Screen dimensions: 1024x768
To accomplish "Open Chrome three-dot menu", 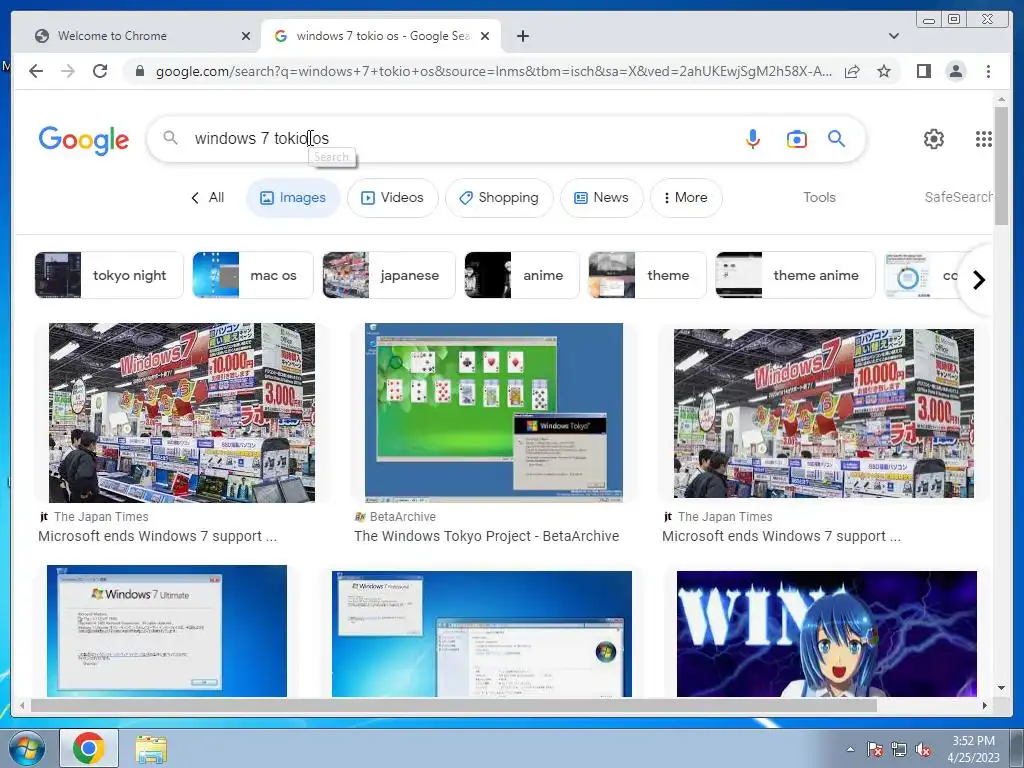I will click(x=988, y=71).
